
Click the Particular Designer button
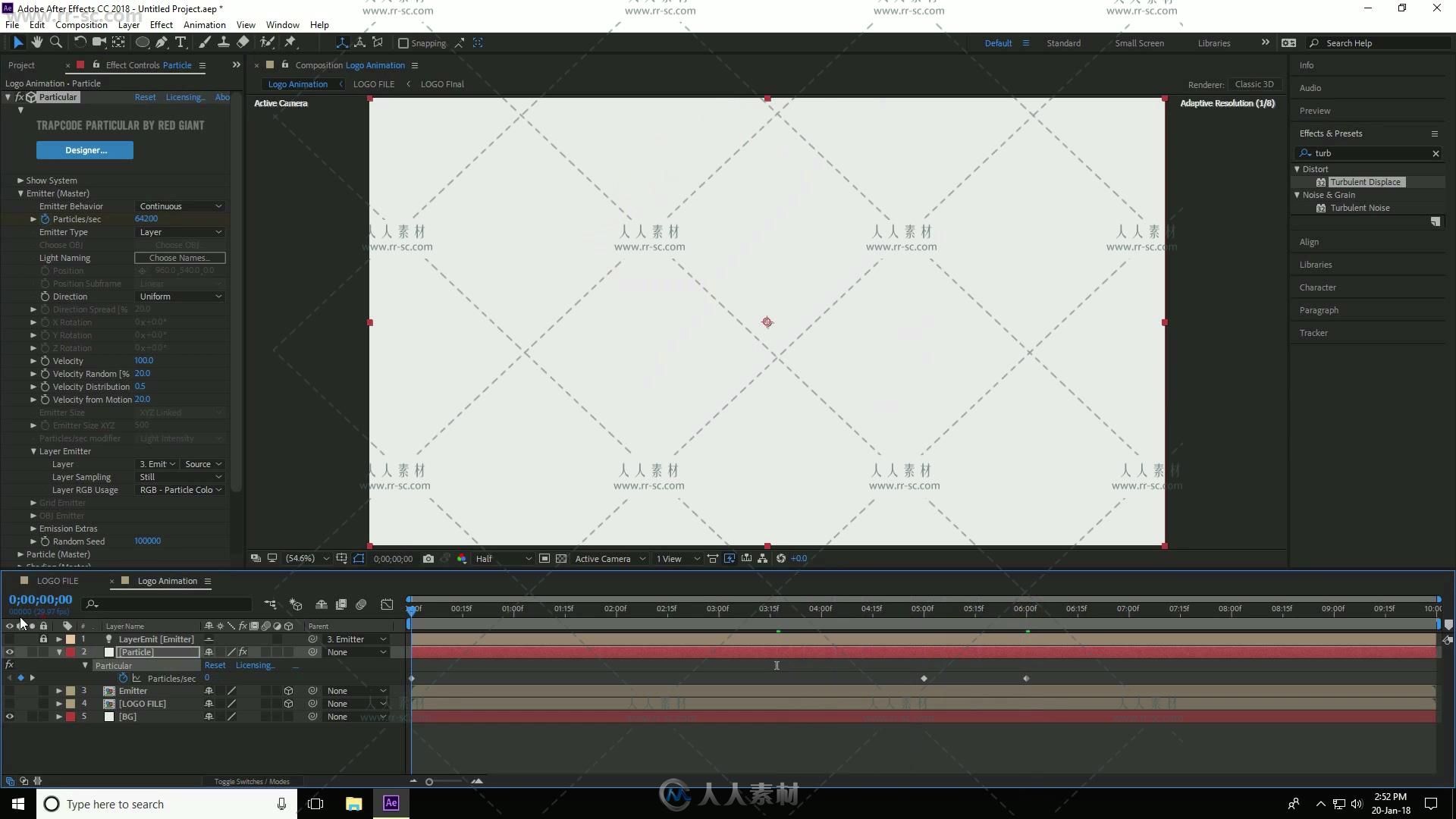[x=85, y=150]
